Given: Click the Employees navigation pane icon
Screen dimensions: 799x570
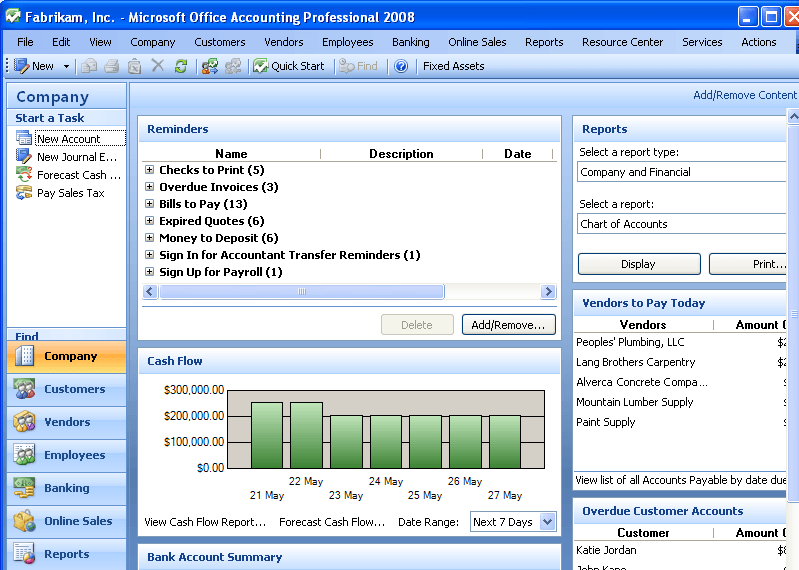Looking at the screenshot, I should click(24, 455).
